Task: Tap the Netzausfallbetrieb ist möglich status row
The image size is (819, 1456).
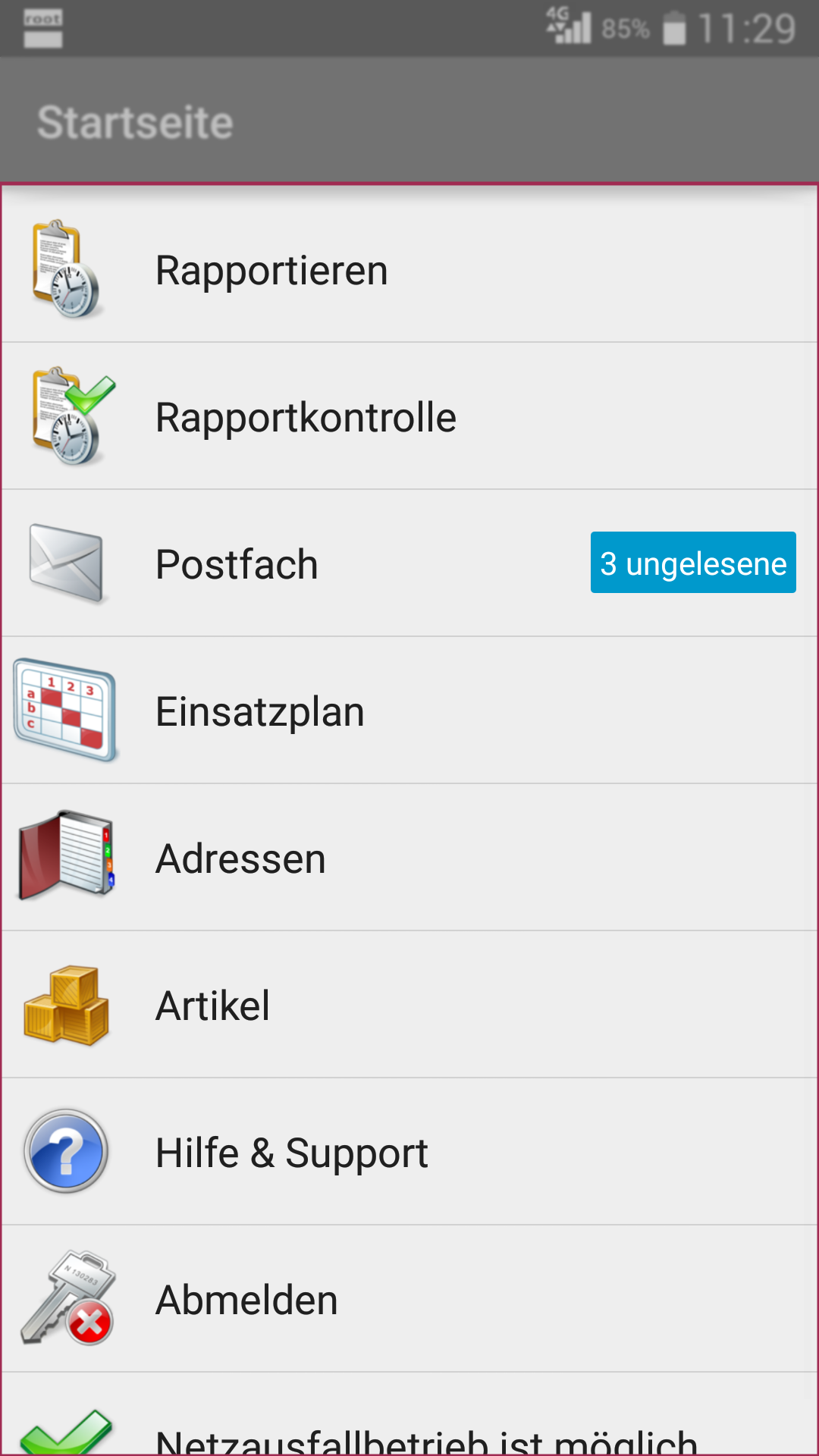Action: tap(409, 1415)
